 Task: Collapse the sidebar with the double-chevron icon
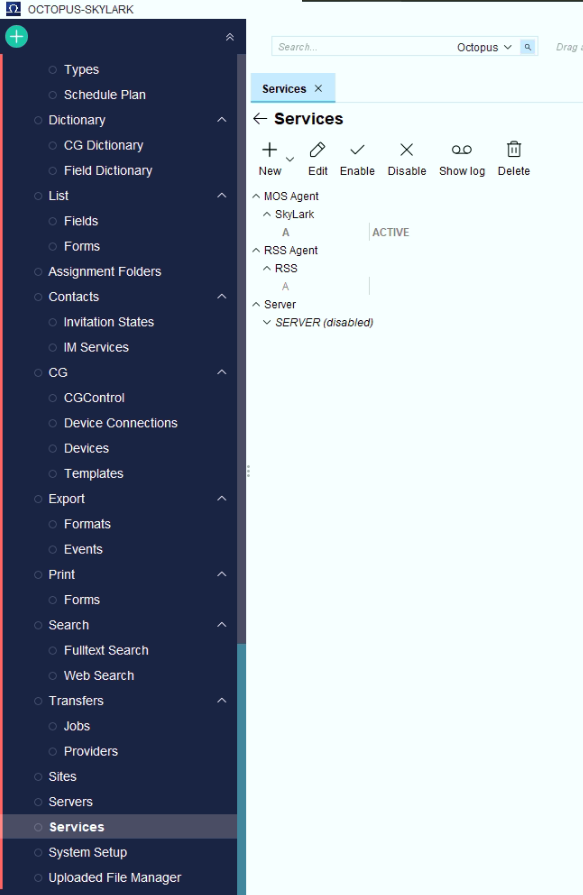[230, 37]
